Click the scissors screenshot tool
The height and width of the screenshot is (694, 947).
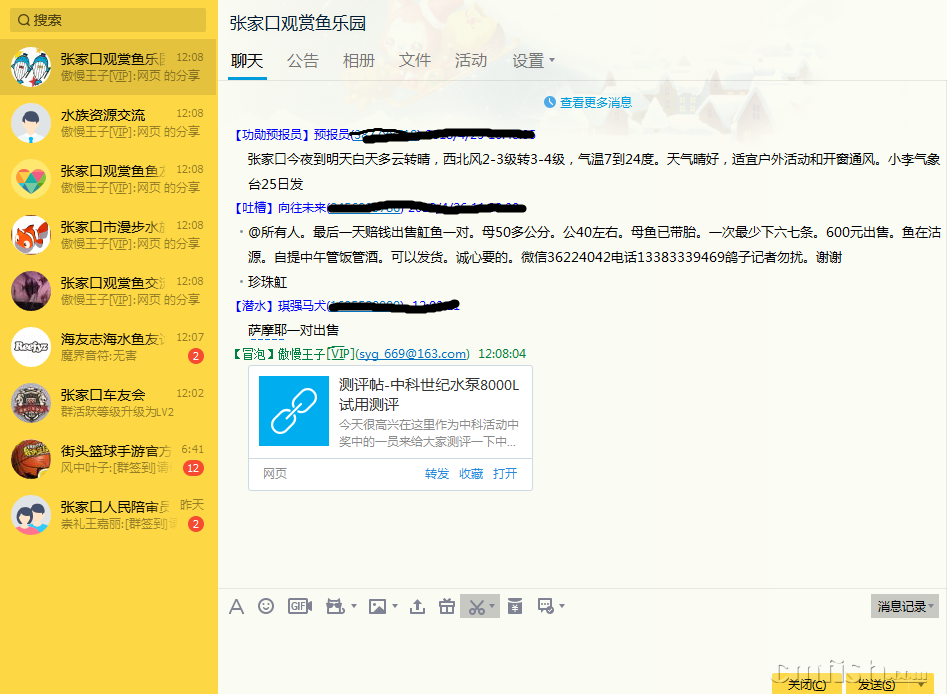pyautogui.click(x=475, y=606)
